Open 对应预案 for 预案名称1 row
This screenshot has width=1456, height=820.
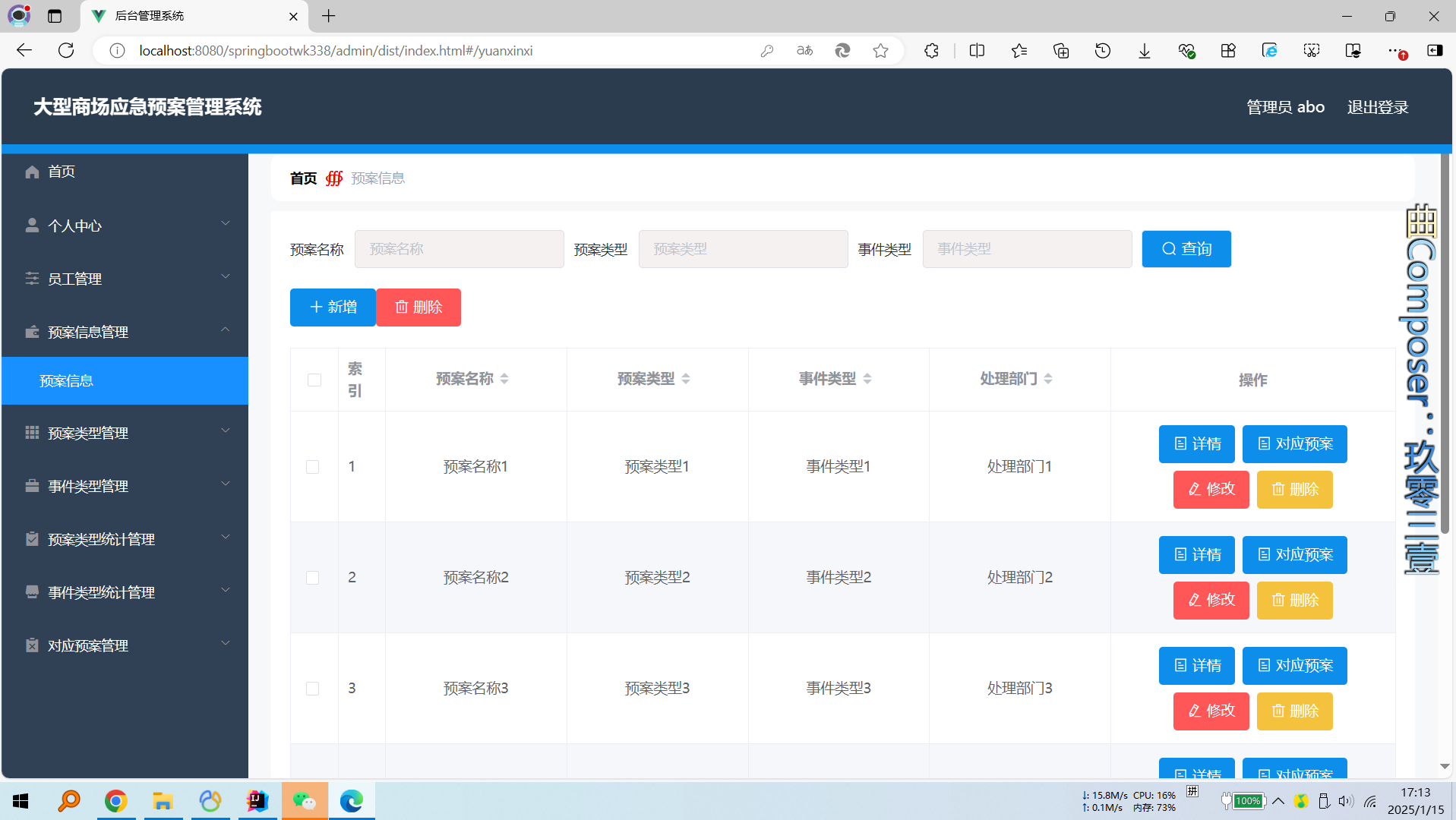pos(1295,444)
